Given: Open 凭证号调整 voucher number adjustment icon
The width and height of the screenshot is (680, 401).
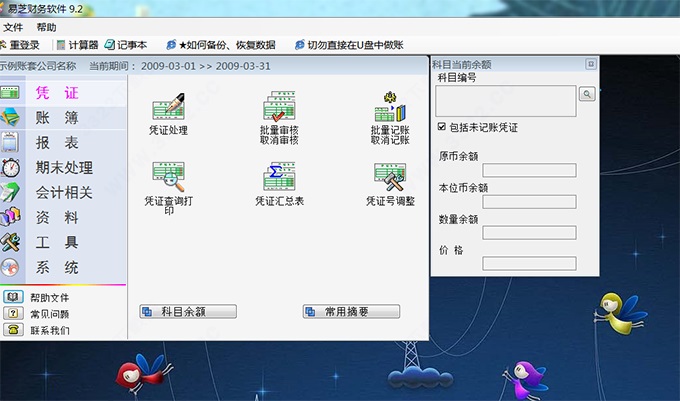Looking at the screenshot, I should pyautogui.click(x=390, y=176).
